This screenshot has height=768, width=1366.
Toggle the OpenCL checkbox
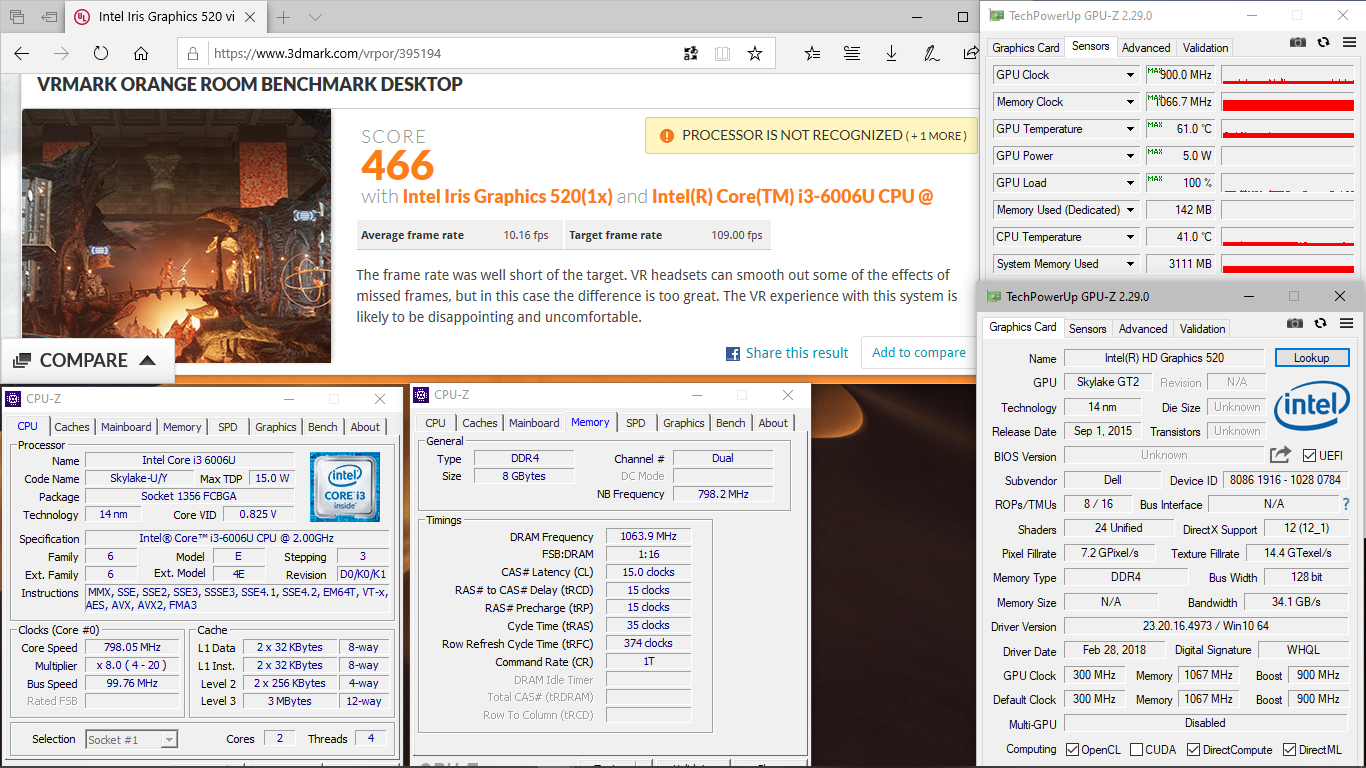click(x=1072, y=750)
